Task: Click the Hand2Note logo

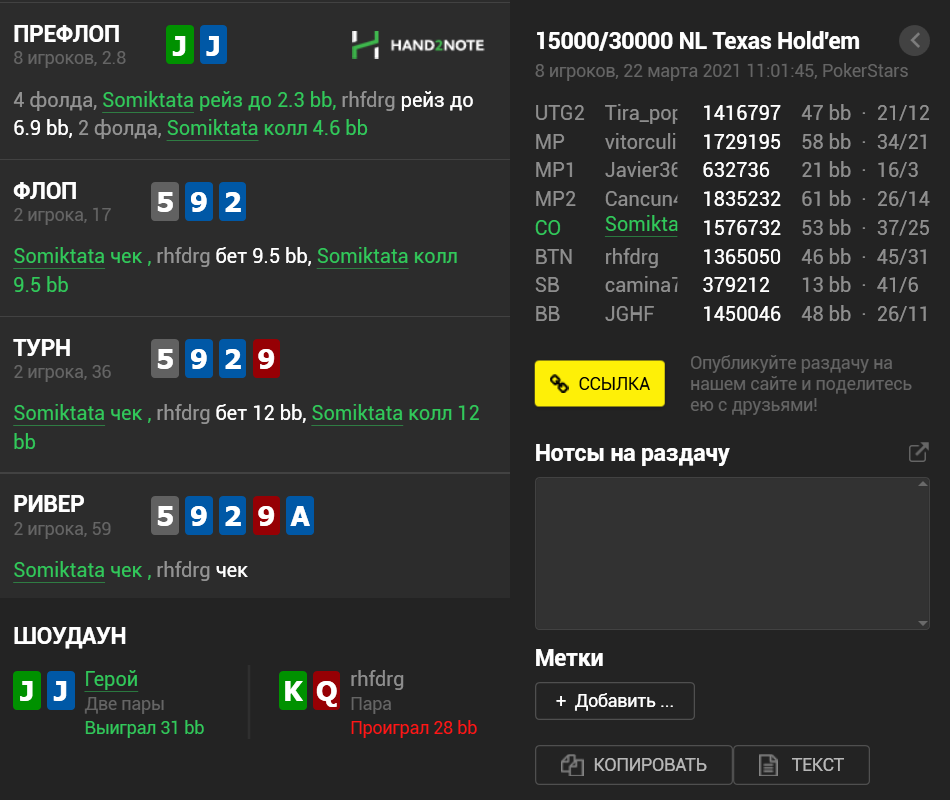Action: click(x=417, y=45)
